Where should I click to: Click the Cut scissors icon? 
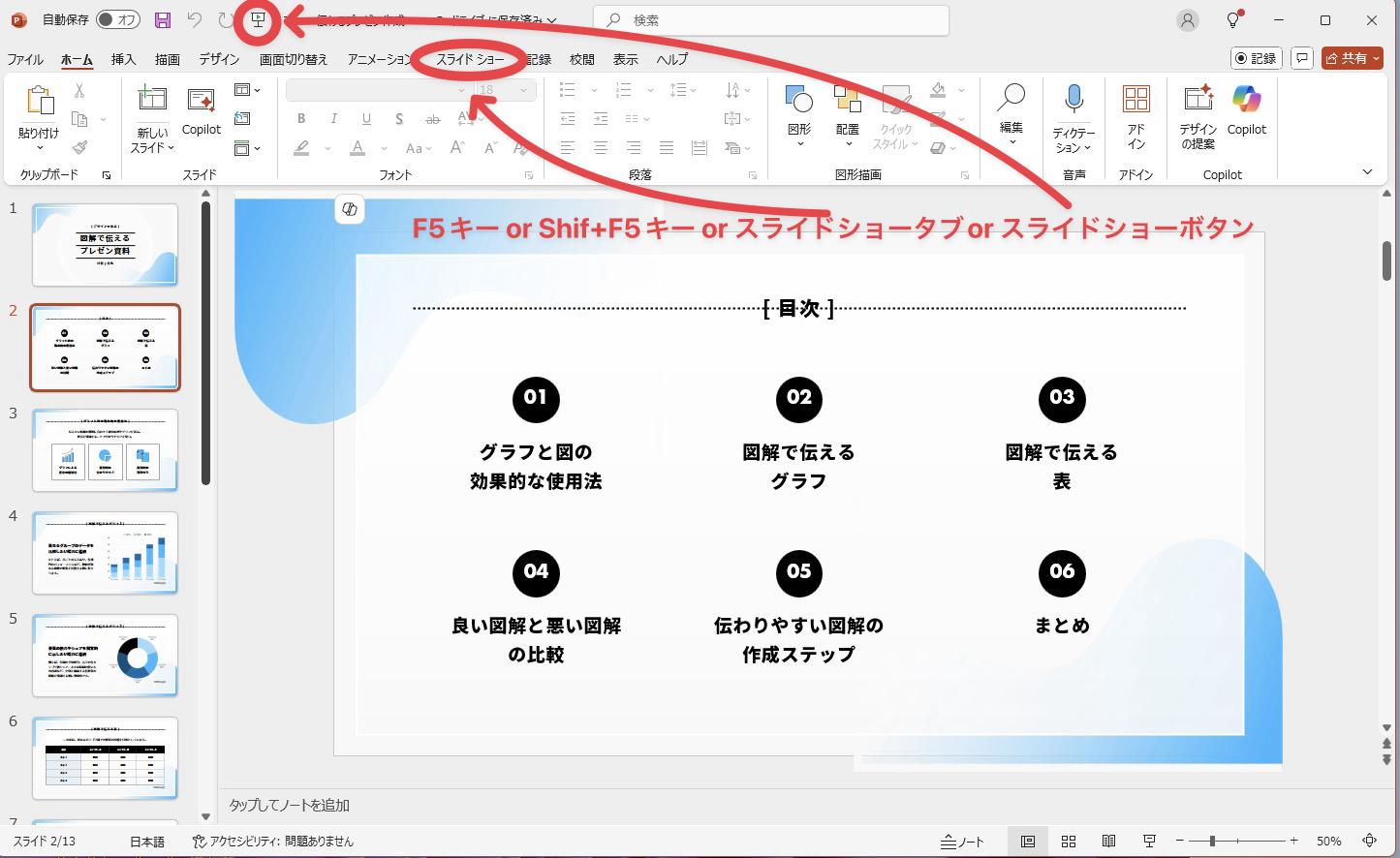(79, 91)
